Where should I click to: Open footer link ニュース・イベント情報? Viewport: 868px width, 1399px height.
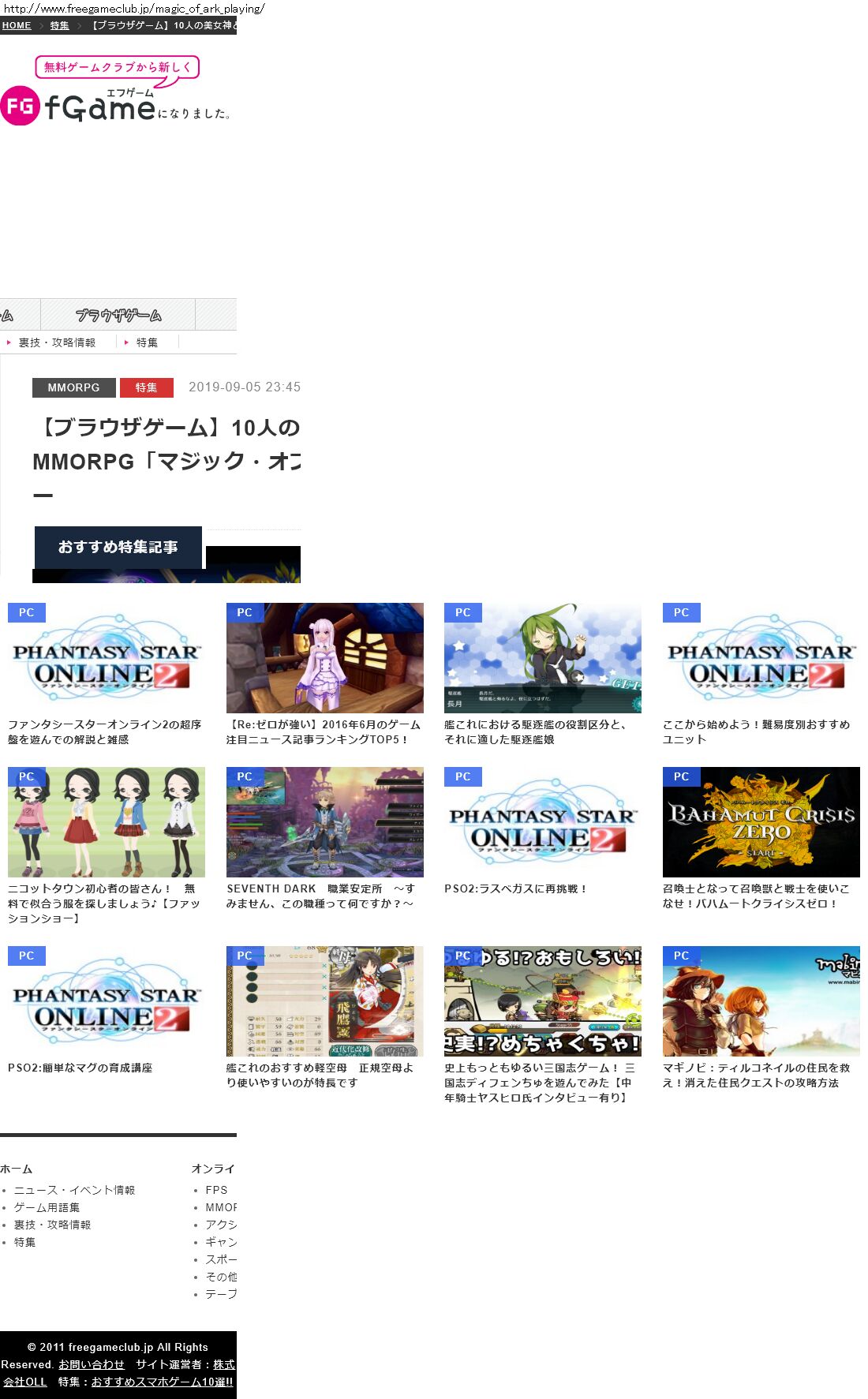coord(74,1190)
